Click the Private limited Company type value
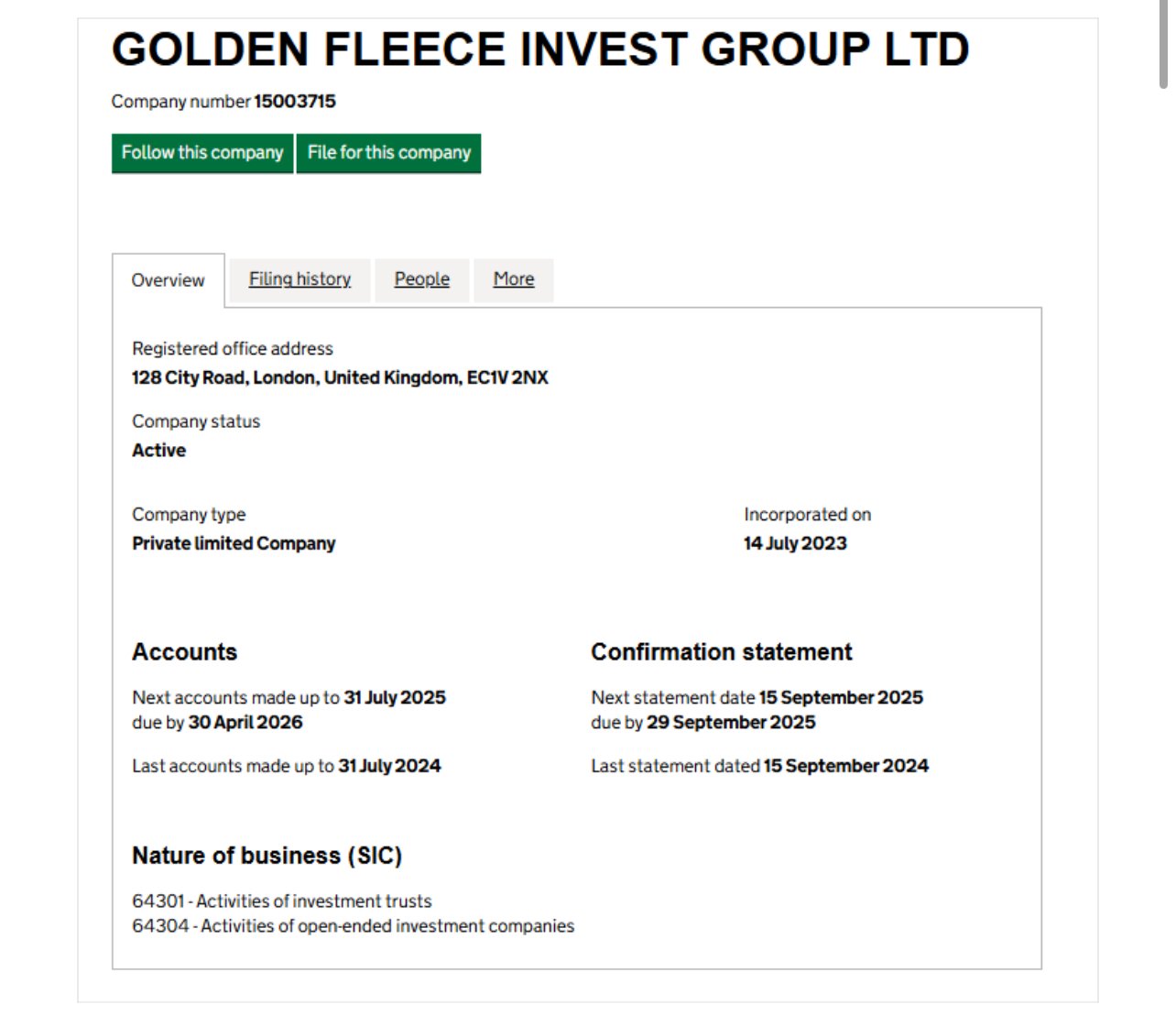 [x=234, y=543]
